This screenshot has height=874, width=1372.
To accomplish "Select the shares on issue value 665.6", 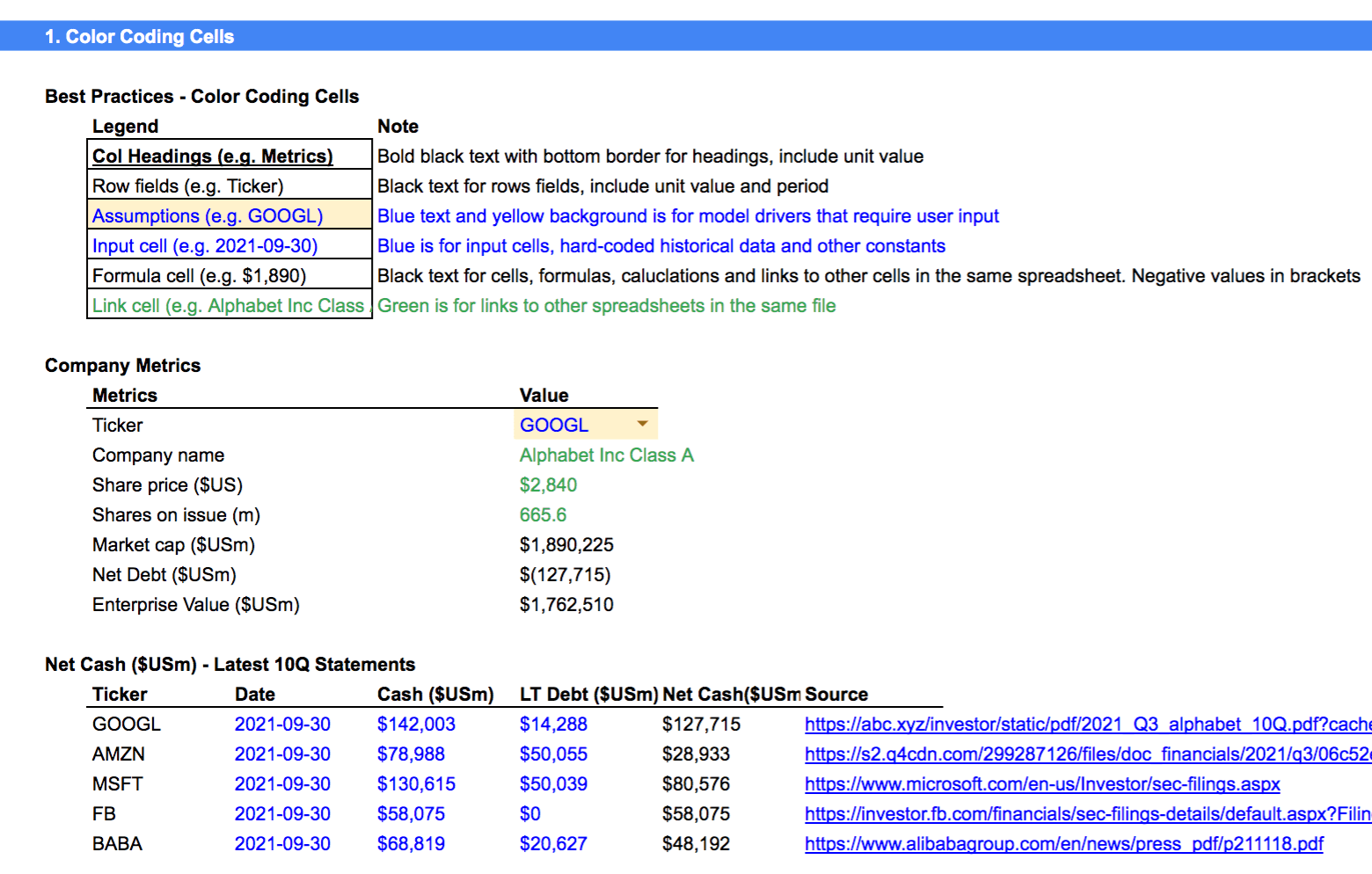I will click(543, 515).
